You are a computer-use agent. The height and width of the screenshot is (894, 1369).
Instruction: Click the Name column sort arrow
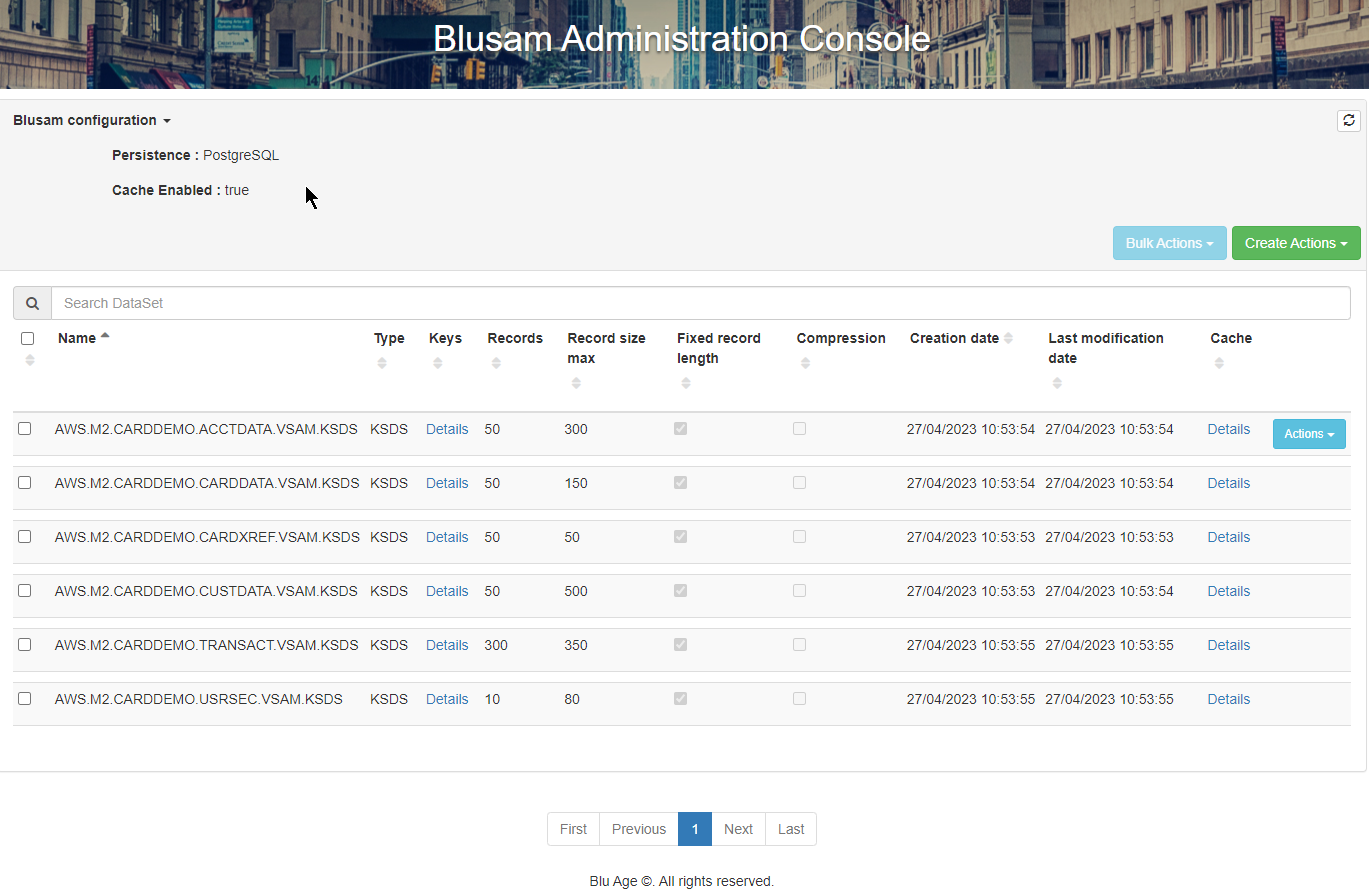pyautogui.click(x=104, y=337)
